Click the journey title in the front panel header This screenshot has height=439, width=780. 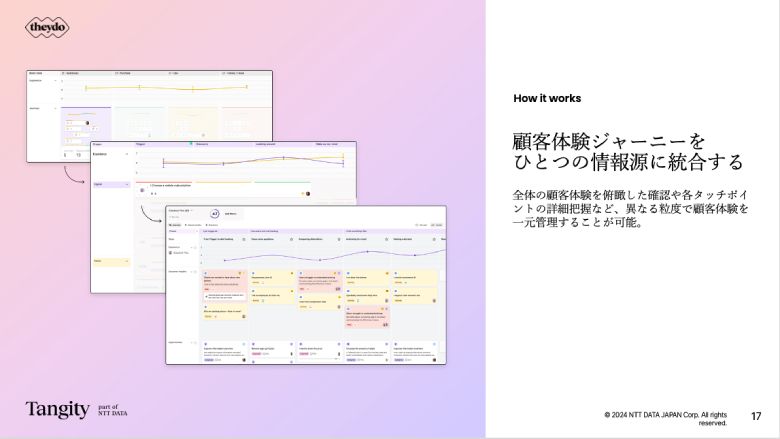click(x=180, y=210)
